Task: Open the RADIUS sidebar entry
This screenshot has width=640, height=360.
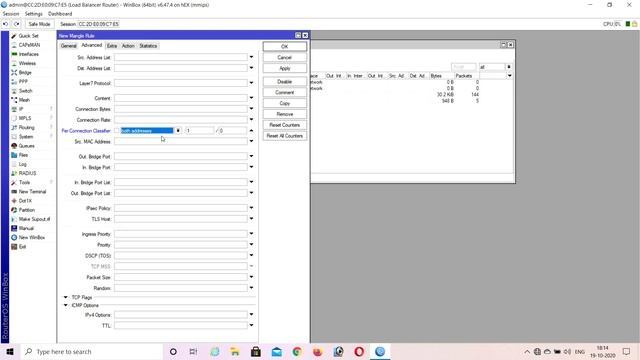Action: point(27,173)
